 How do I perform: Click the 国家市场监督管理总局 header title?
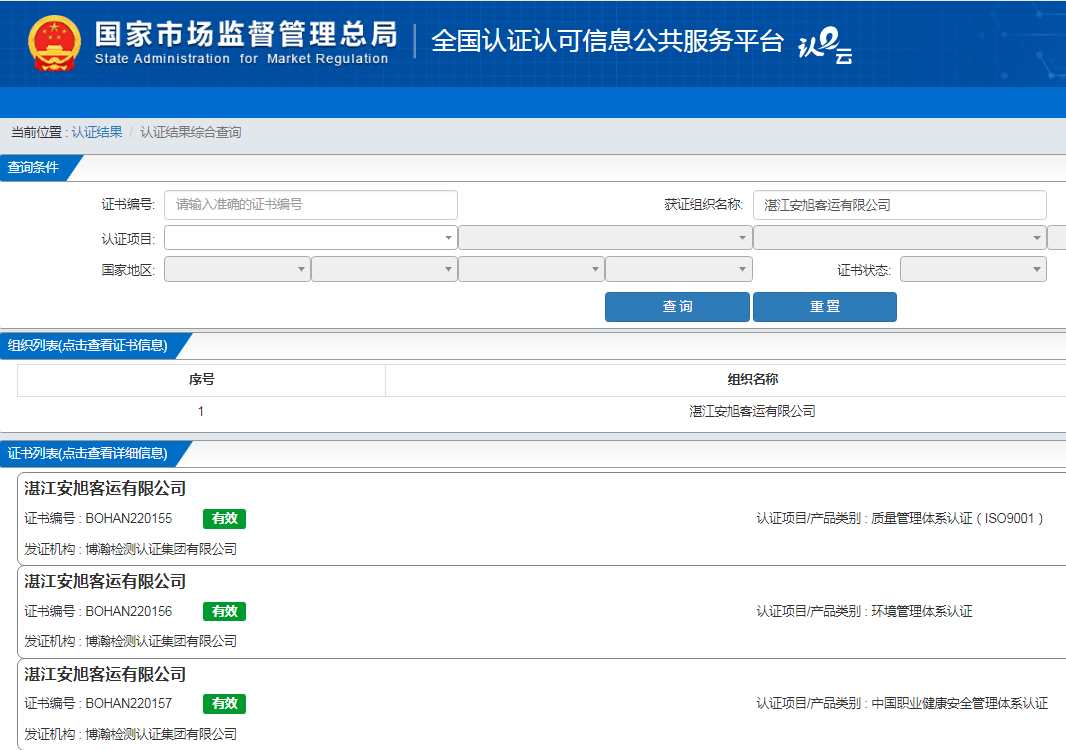coord(246,34)
